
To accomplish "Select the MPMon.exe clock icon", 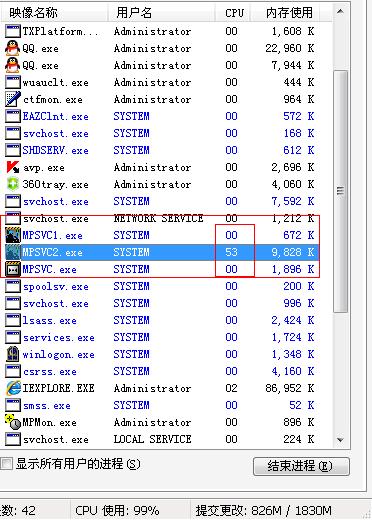I will (13, 422).
